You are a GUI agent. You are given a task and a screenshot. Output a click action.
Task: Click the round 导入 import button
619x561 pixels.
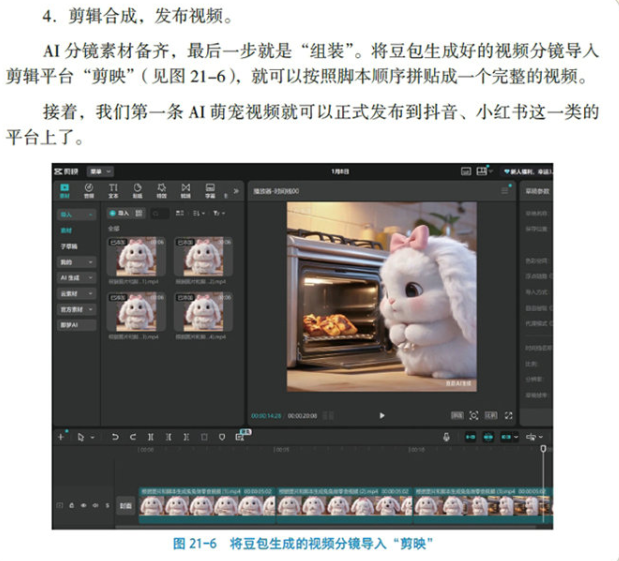(x=120, y=213)
